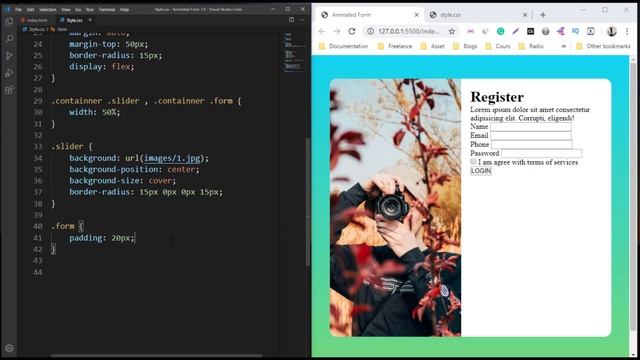Screen dimensions: 640x360
Task: Open the Blogs bookmark folder
Action: [465, 46]
